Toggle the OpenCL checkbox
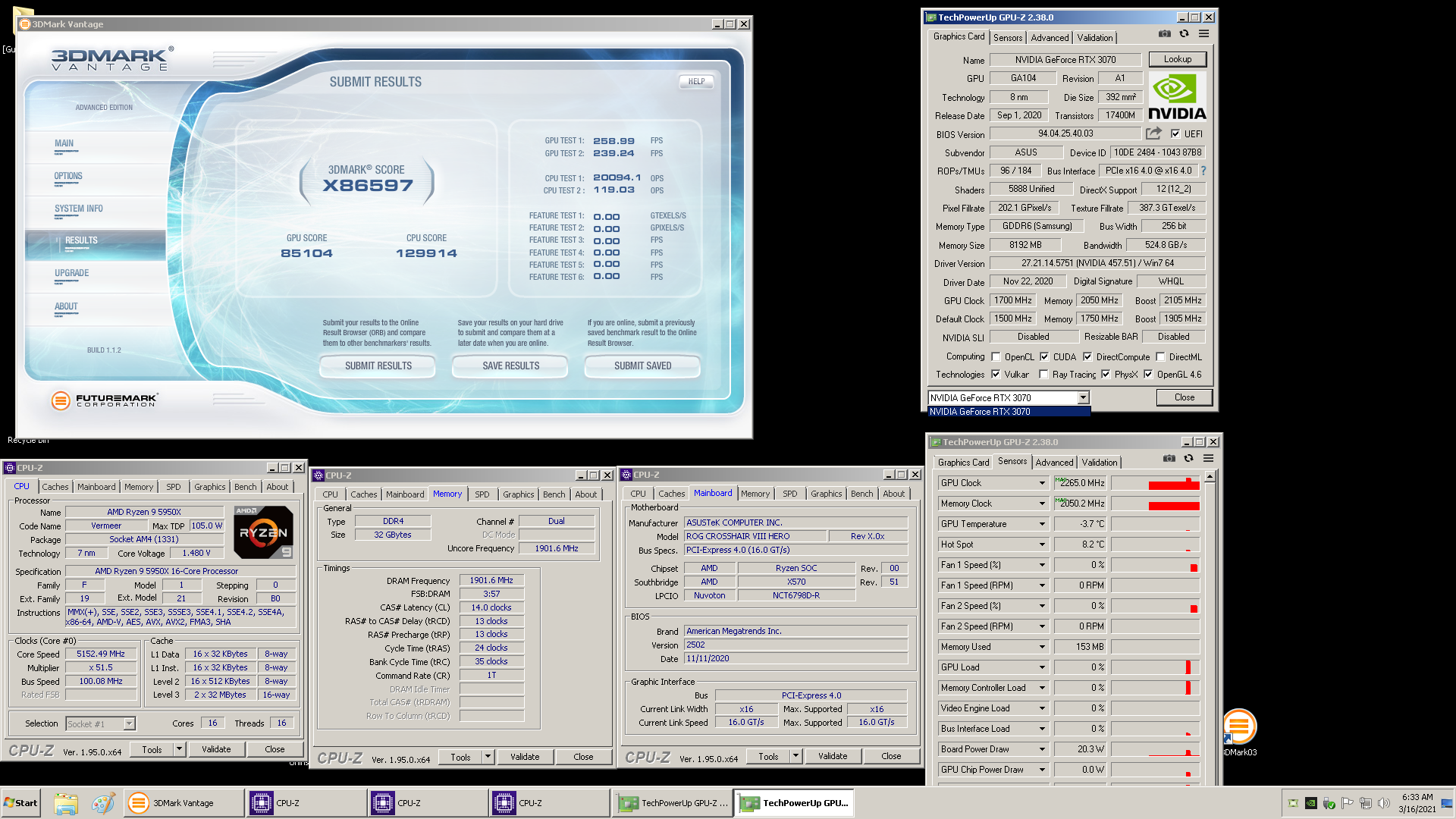 [996, 357]
